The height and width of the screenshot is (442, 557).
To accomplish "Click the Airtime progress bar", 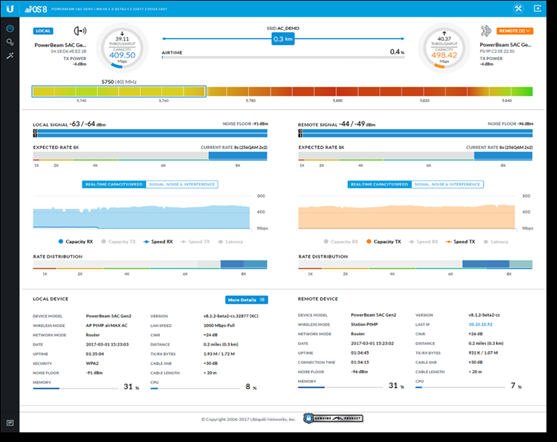I will (283, 57).
